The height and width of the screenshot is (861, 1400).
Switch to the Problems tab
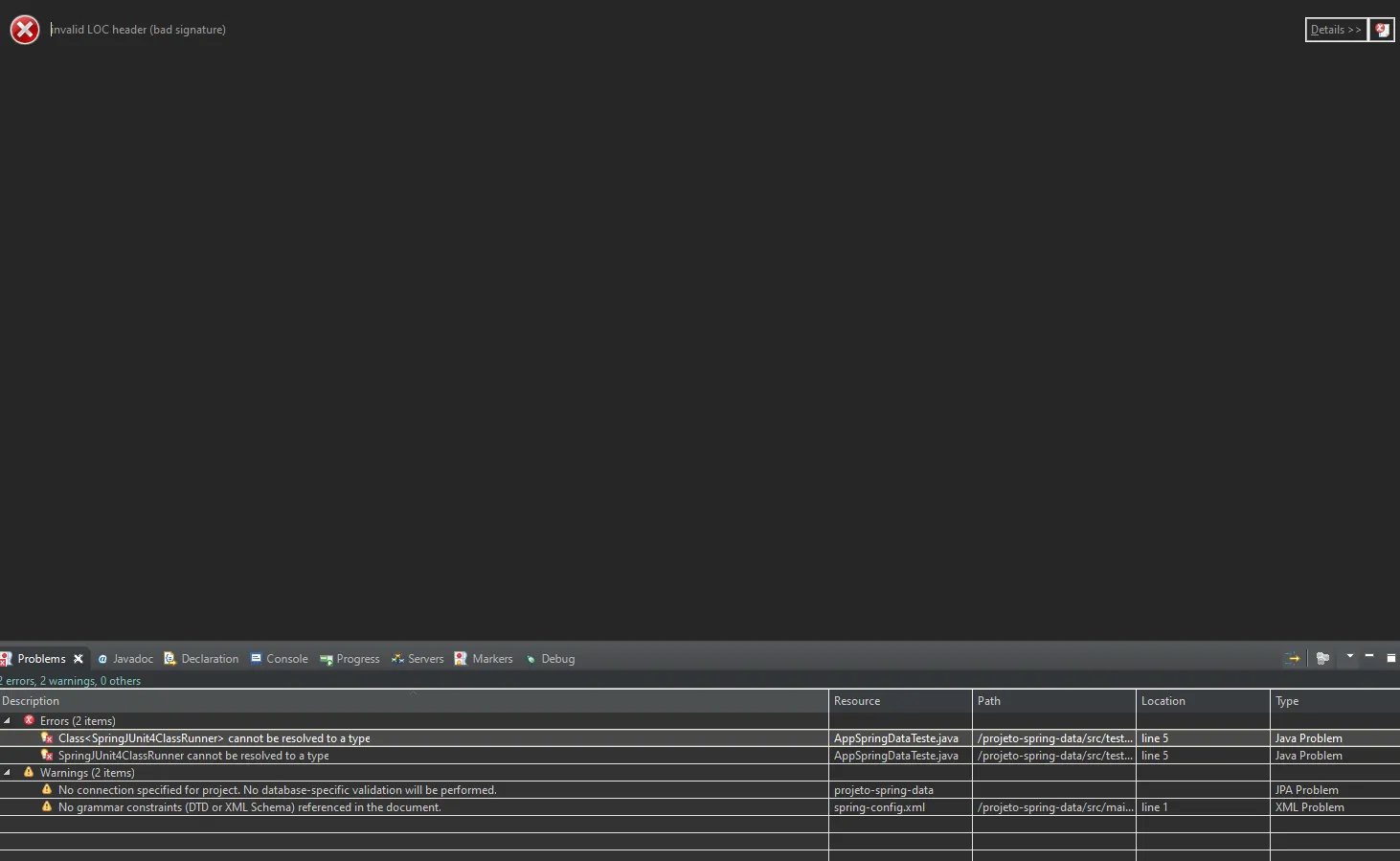tap(41, 659)
